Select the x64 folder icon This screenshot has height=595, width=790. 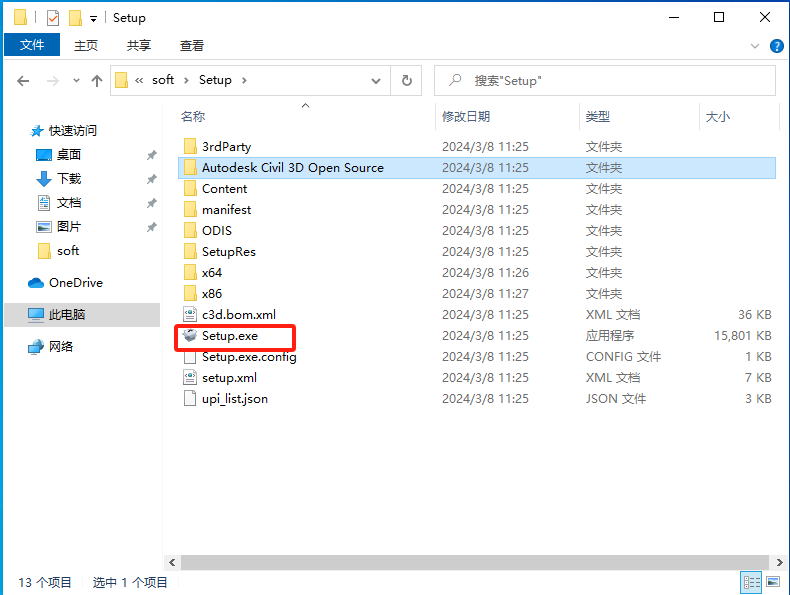(x=190, y=273)
